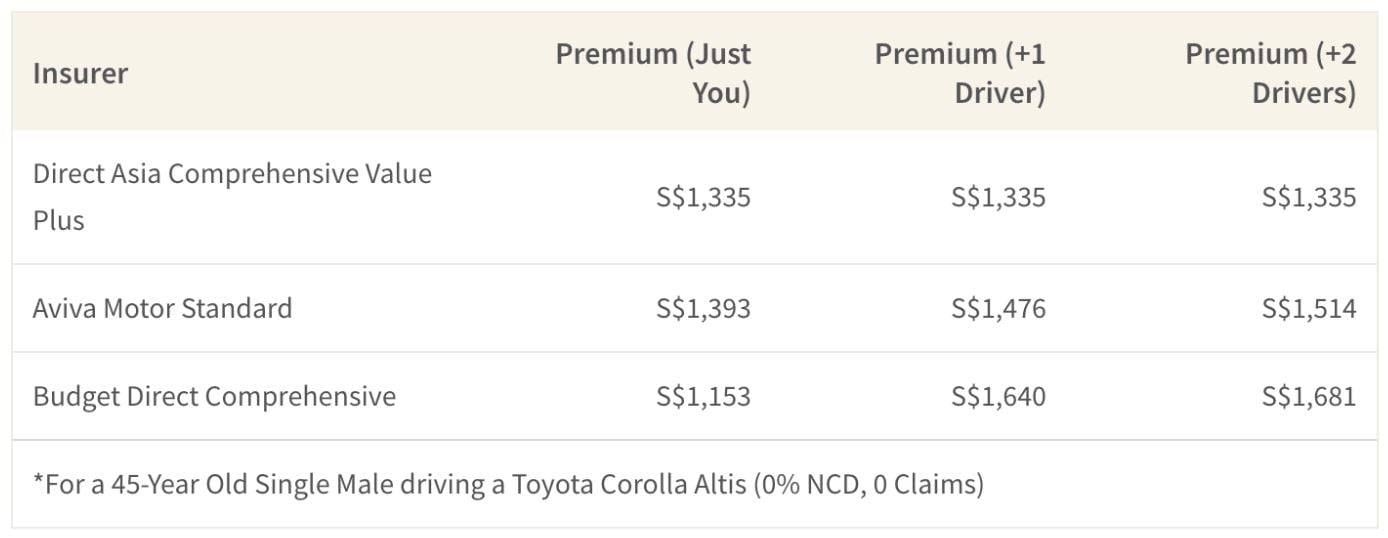1388x538 pixels.
Task: Click the Premium (Just You) column header
Action: point(653,73)
